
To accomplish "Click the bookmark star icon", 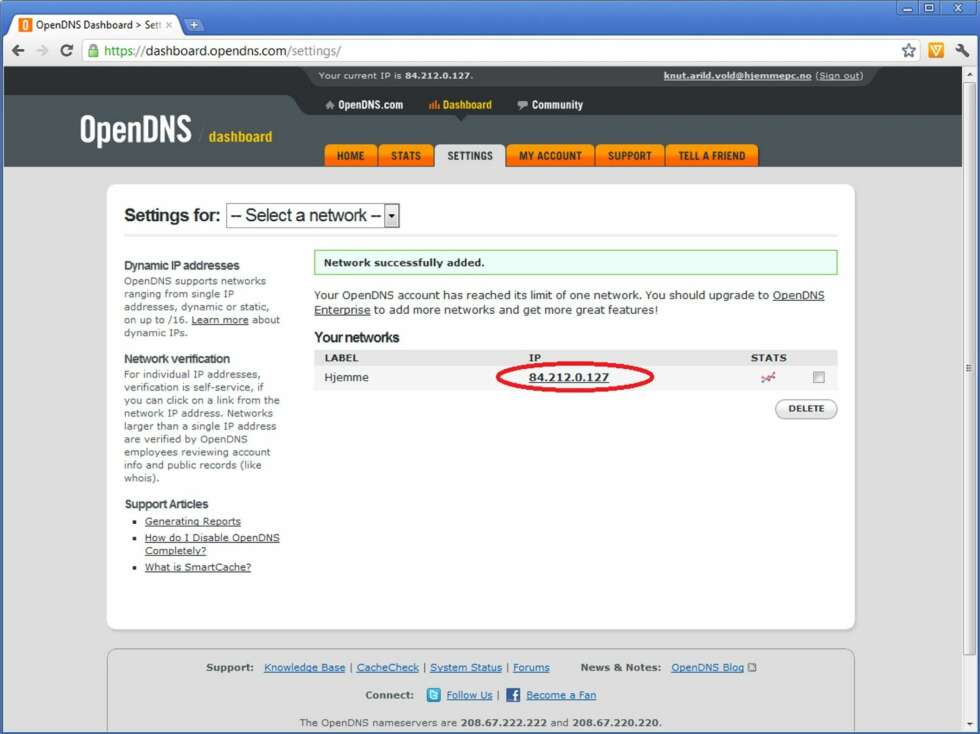I will (908, 51).
